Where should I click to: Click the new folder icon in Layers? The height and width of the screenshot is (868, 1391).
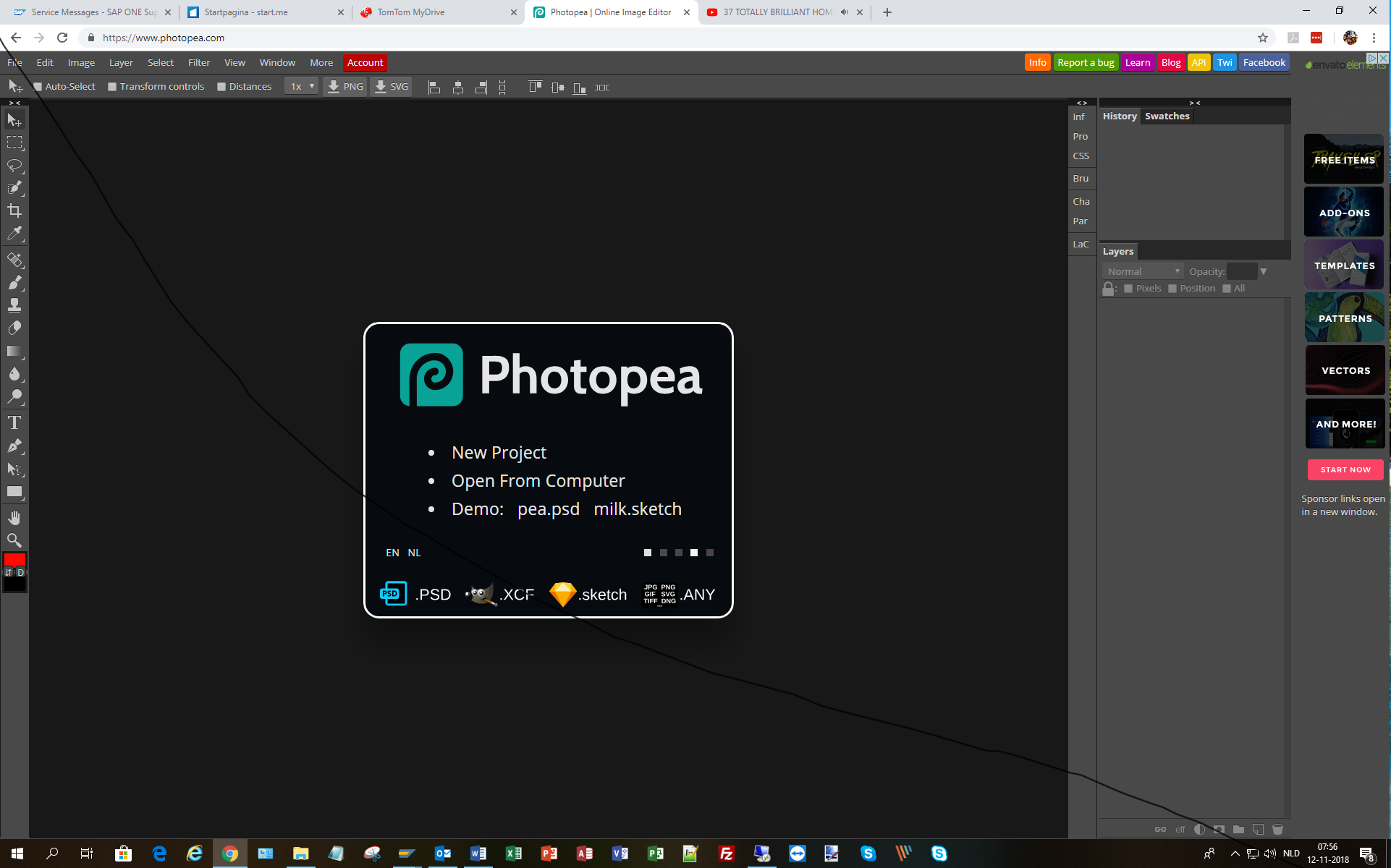1238,829
